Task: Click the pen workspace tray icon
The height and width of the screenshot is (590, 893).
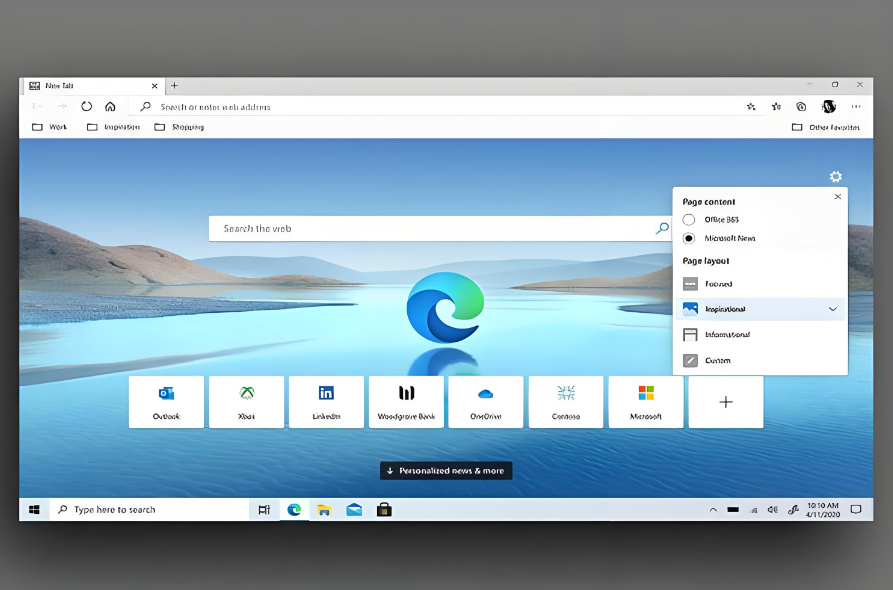Action: [793, 510]
